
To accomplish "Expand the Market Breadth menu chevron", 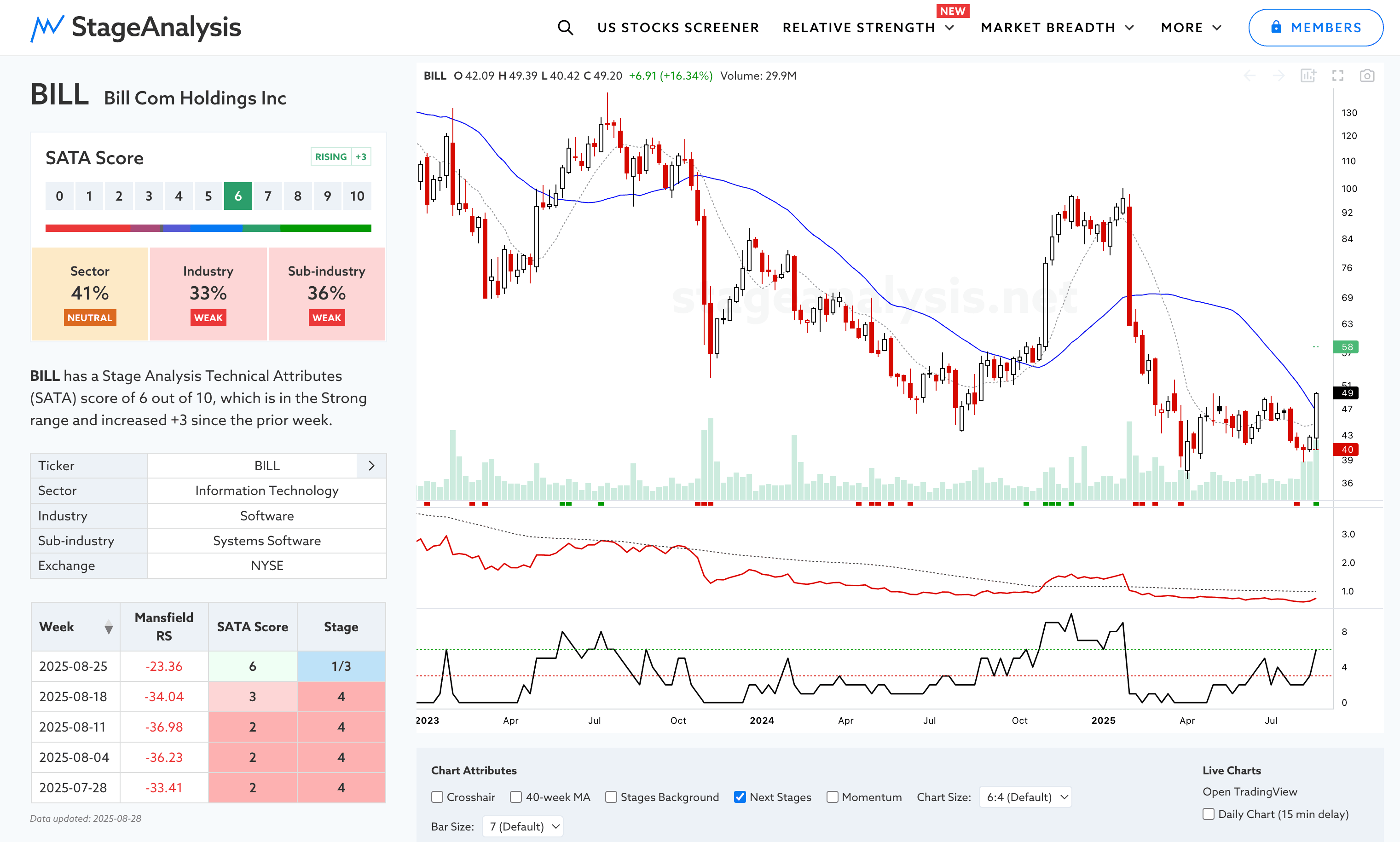I will pos(1130,28).
